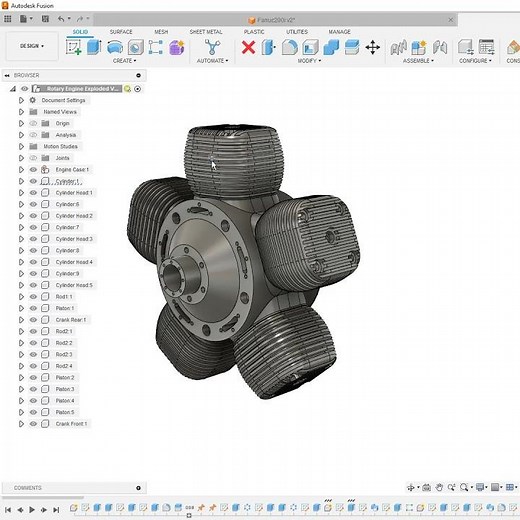
Task: Select the Move/Copy arrows tool
Action: [x=373, y=47]
